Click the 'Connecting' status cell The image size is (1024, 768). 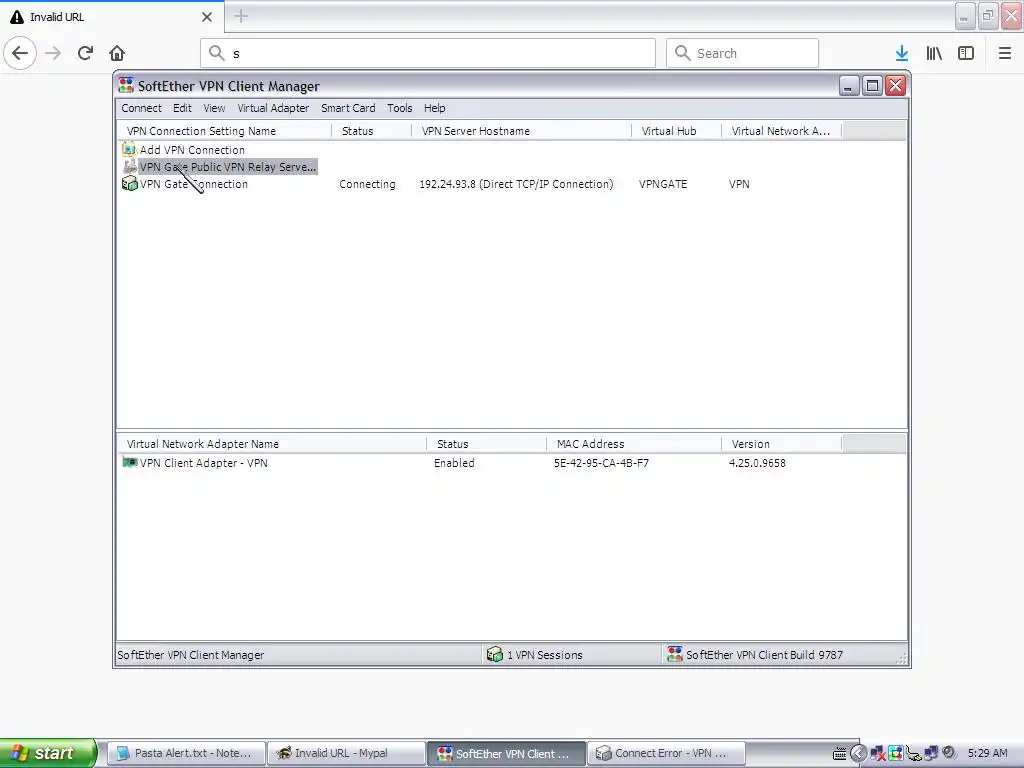pyautogui.click(x=367, y=184)
